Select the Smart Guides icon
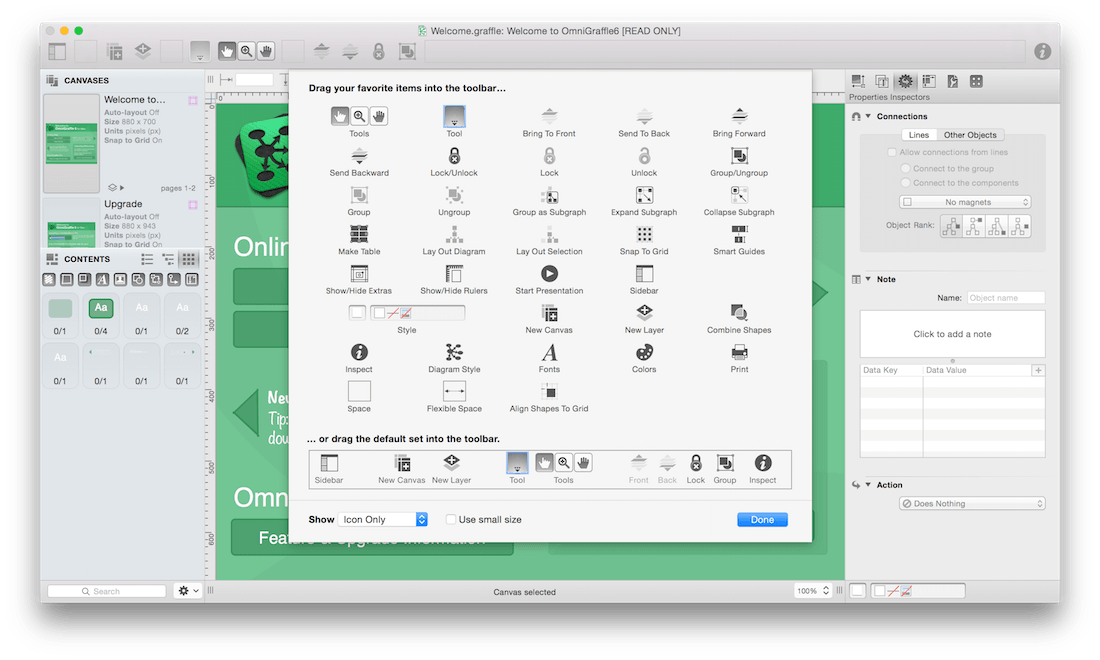Image resolution: width=1100 pixels, height=660 pixels. tap(739, 234)
